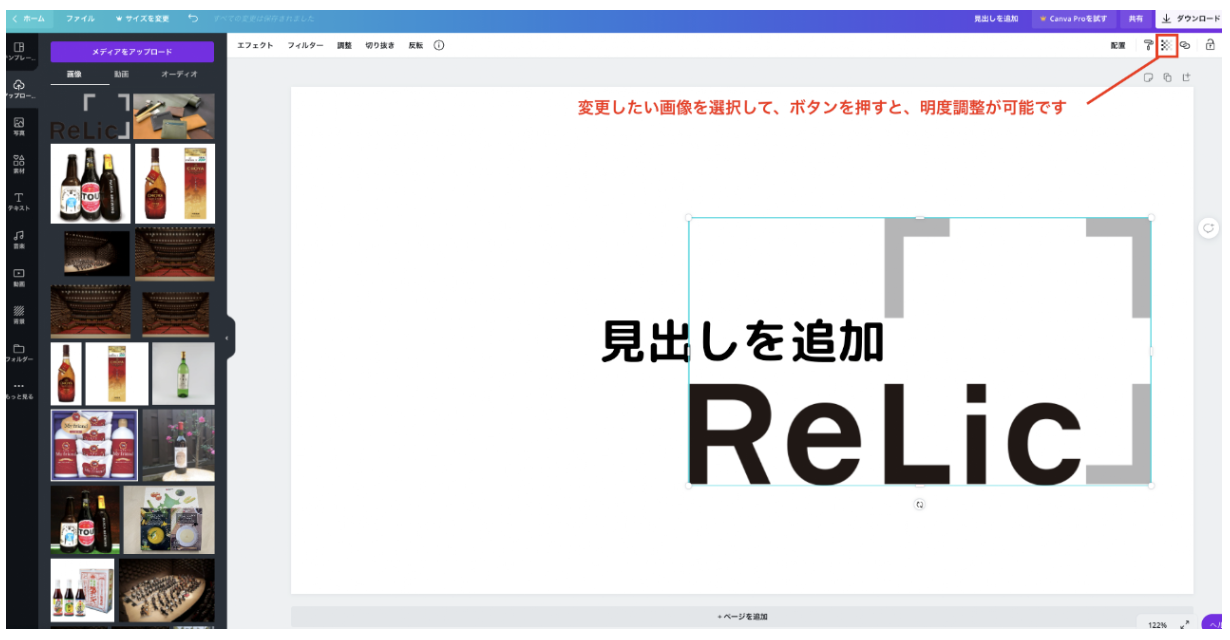This screenshot has width=1230, height=640.
Task: Select the three beer bottles white-background thumbnail
Action: (x=91, y=183)
